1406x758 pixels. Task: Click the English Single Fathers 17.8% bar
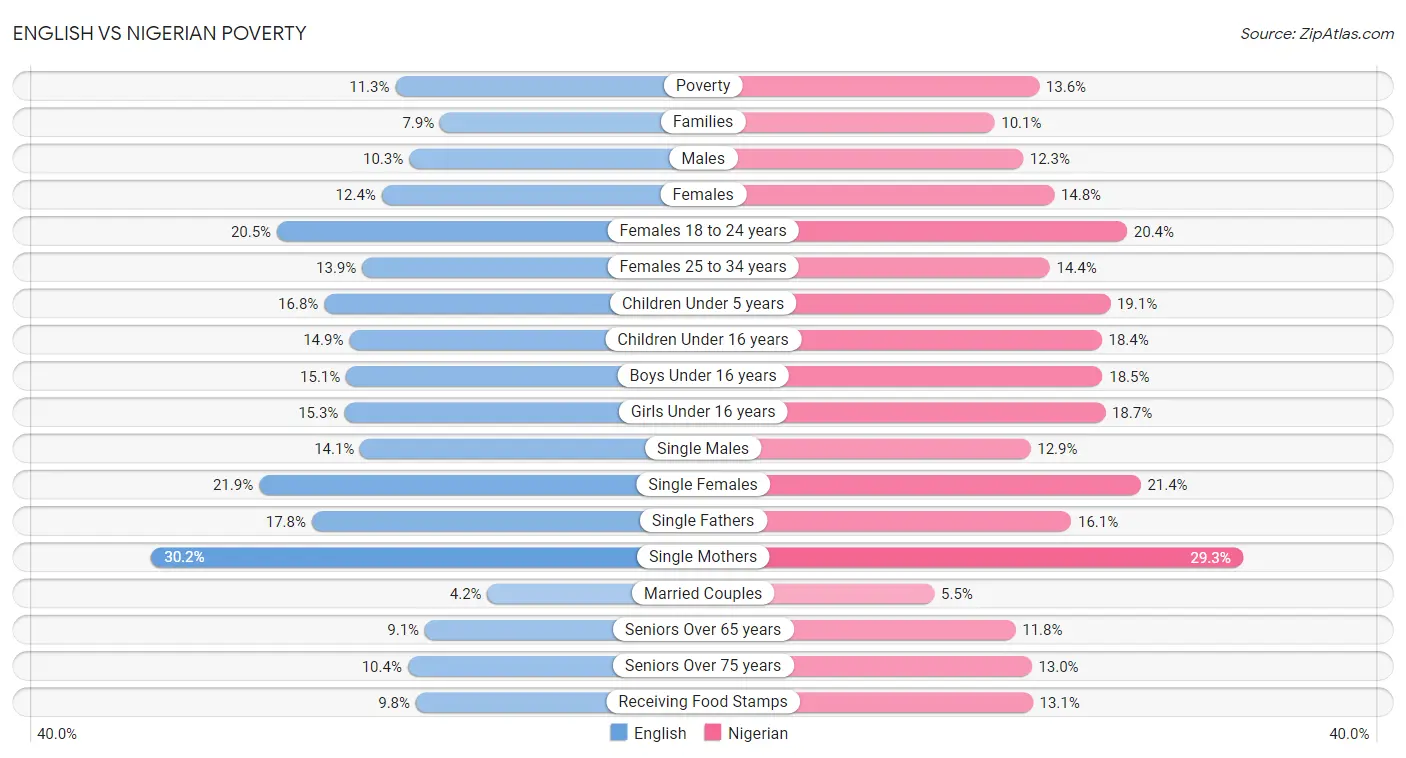click(x=507, y=521)
